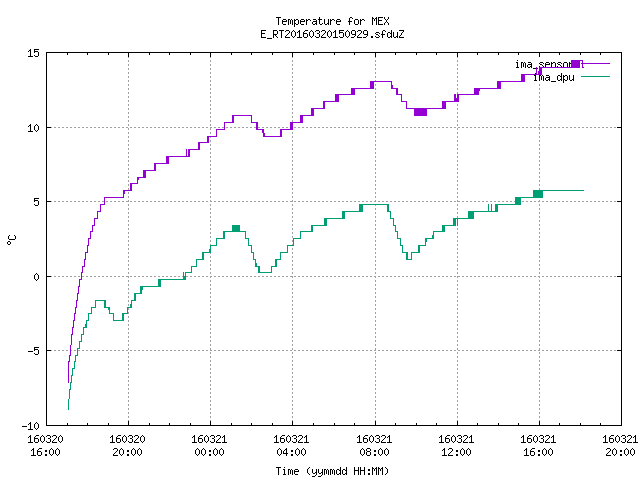Click the x-axis tick label 160321 08:00

pos(374,446)
